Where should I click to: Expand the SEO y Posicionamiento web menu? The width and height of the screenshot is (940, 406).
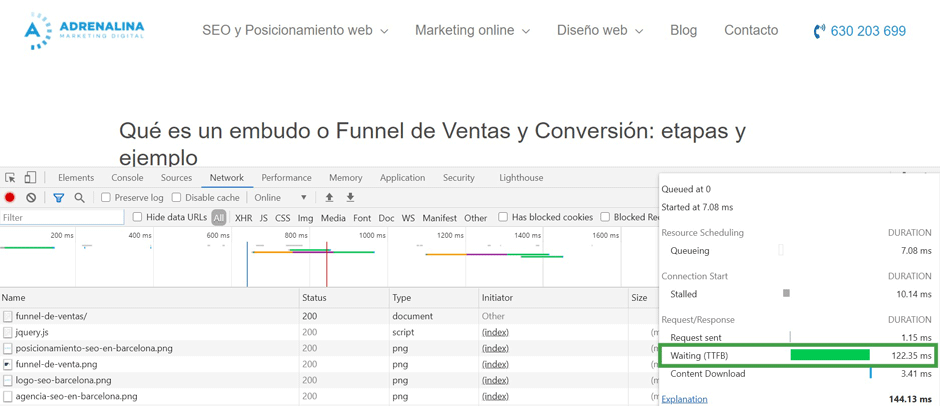(295, 31)
